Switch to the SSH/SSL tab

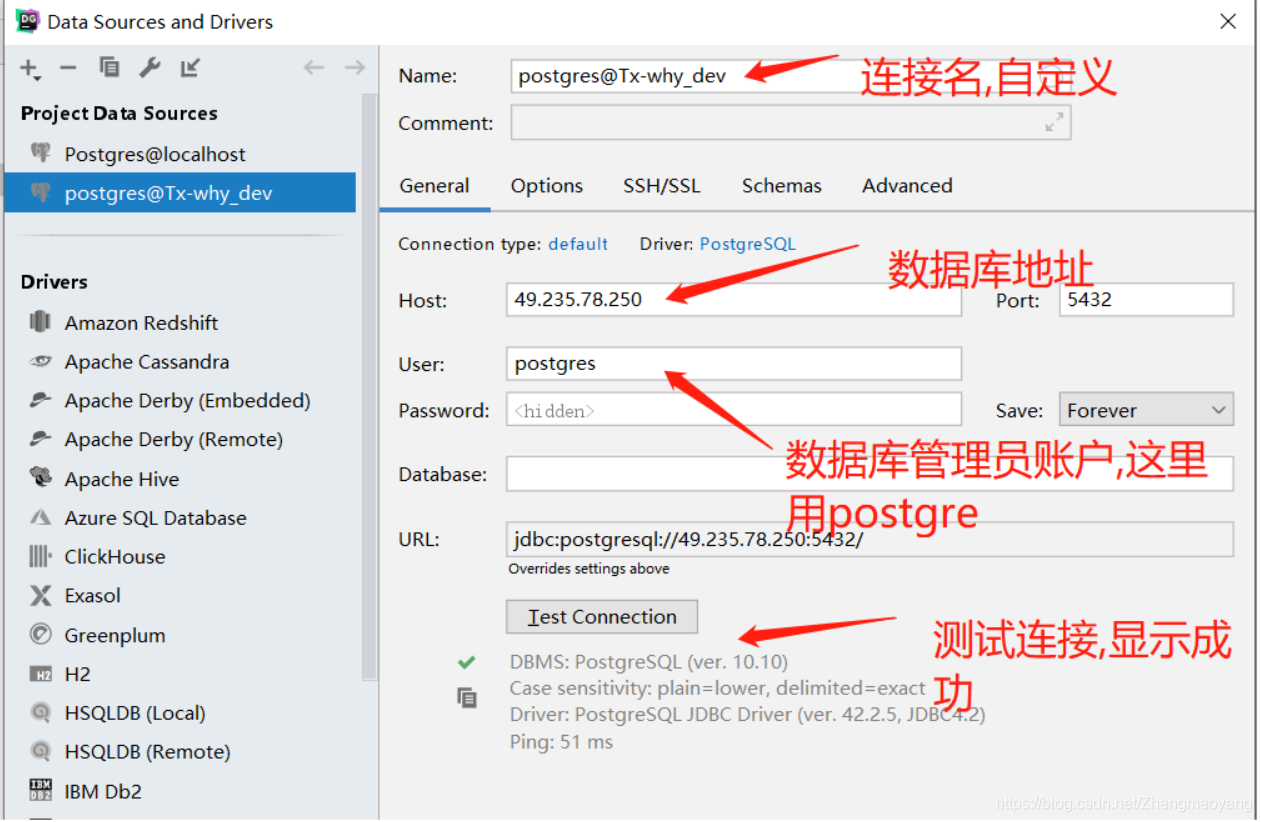click(662, 185)
